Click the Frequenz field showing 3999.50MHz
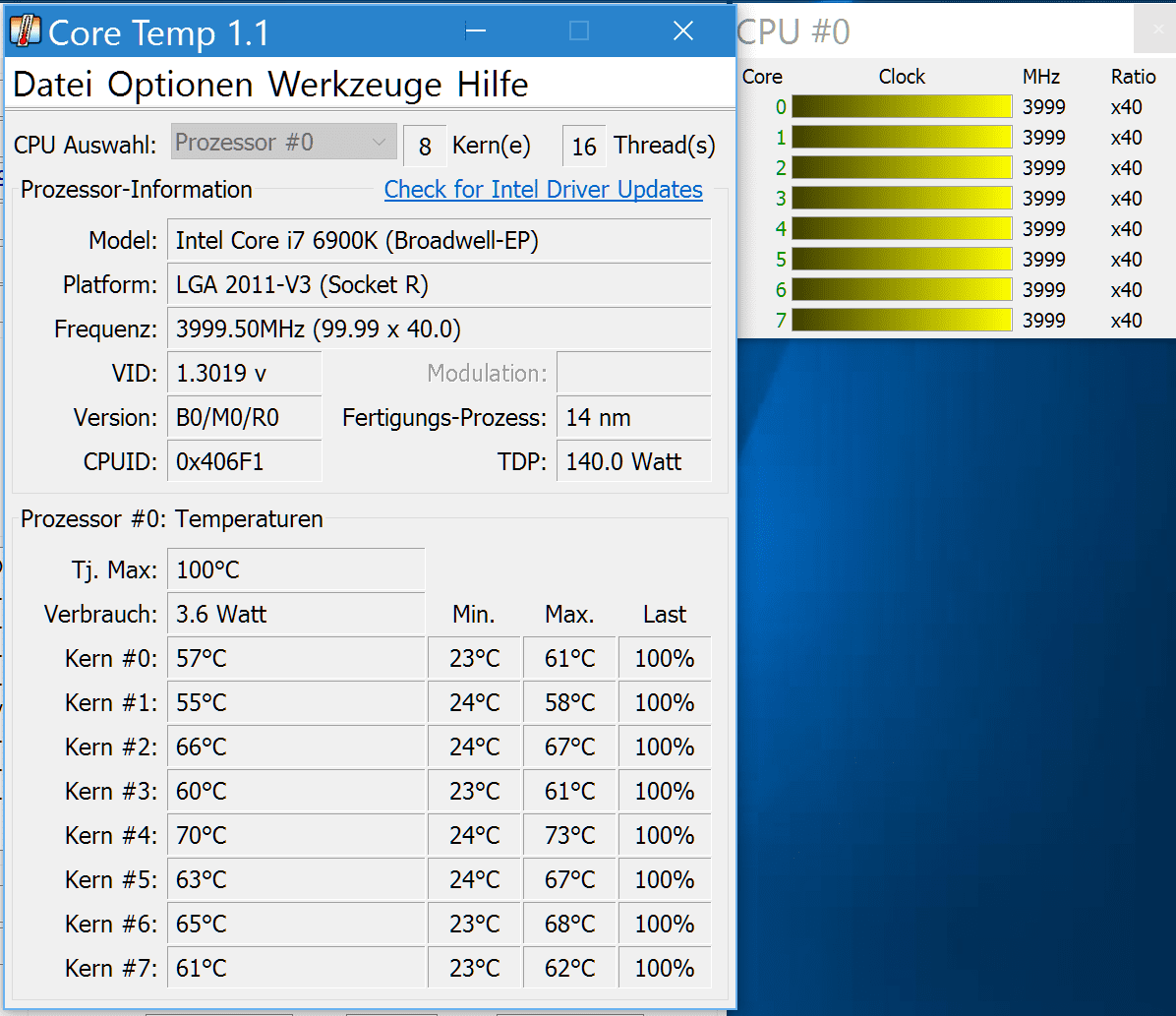The height and width of the screenshot is (1016, 1176). click(439, 329)
